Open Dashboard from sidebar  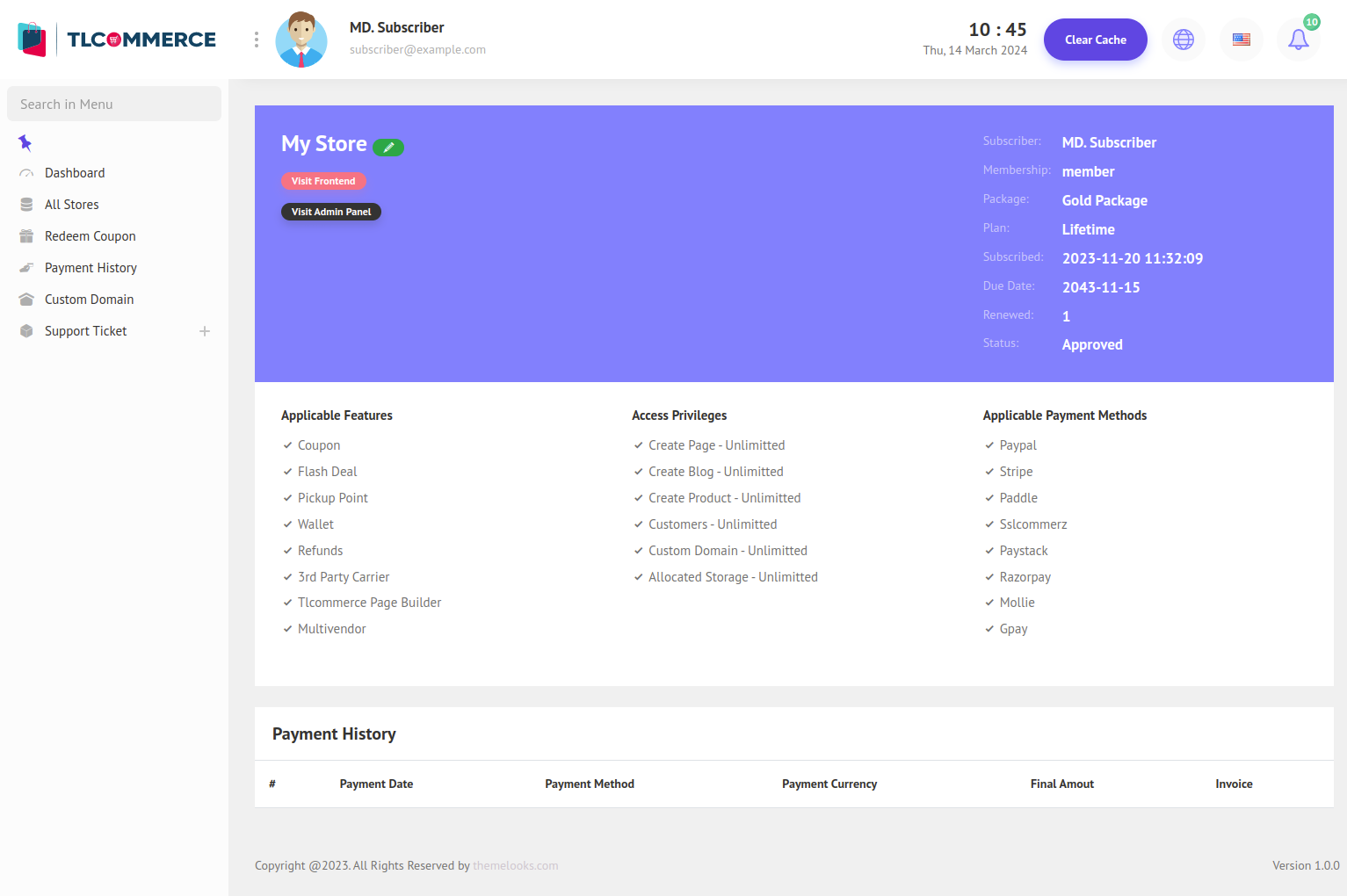pyautogui.click(x=75, y=173)
